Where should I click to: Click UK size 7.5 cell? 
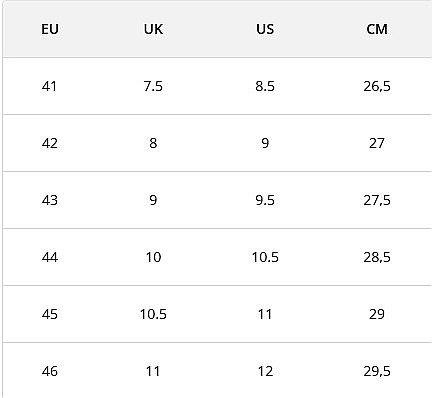coord(153,86)
